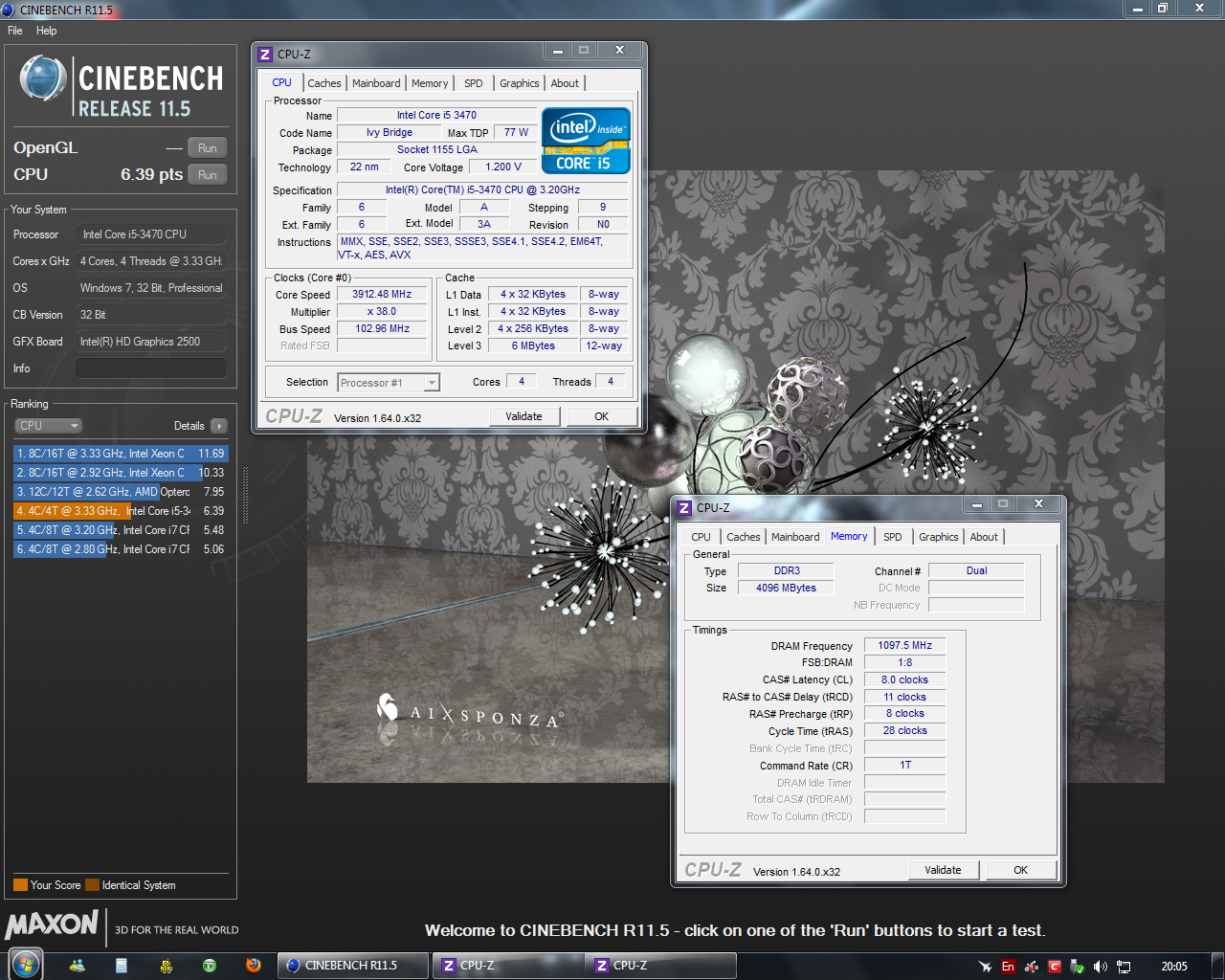Open the En language indicator in the tray

(x=1008, y=967)
